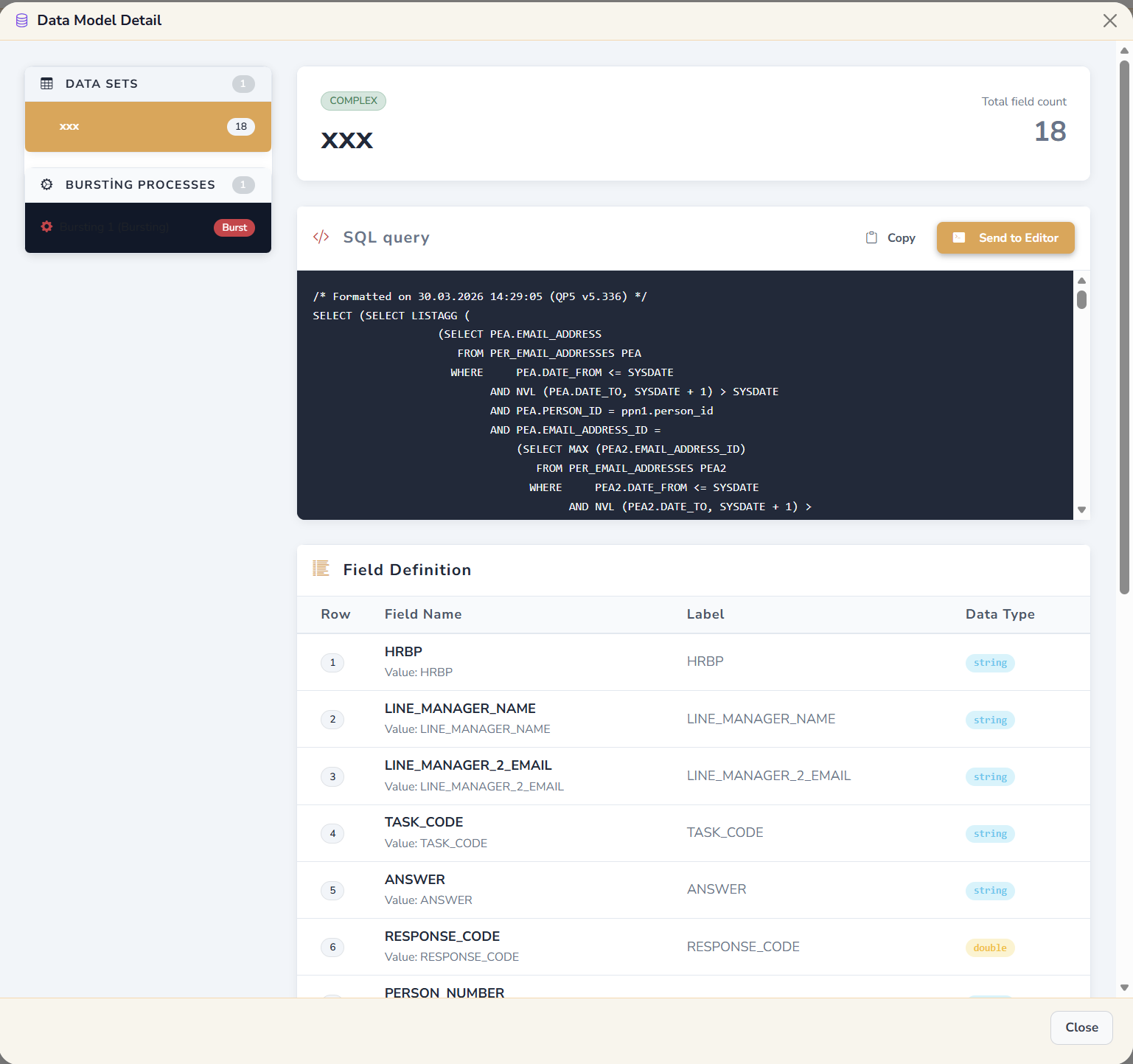Send the query to the editor
Screen dimensions: 1133x1064
[1005, 237]
